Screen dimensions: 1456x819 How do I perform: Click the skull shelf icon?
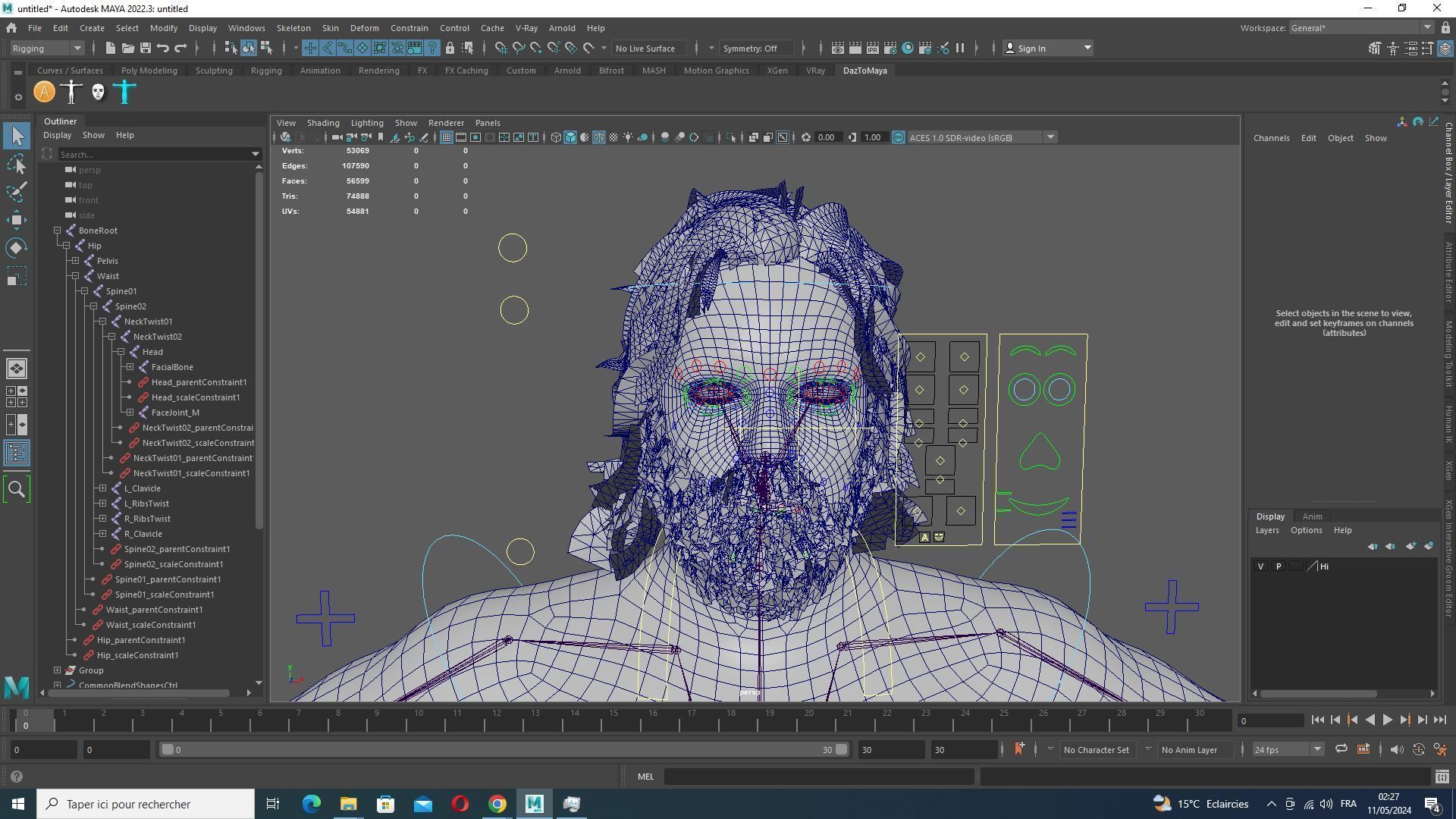(98, 93)
